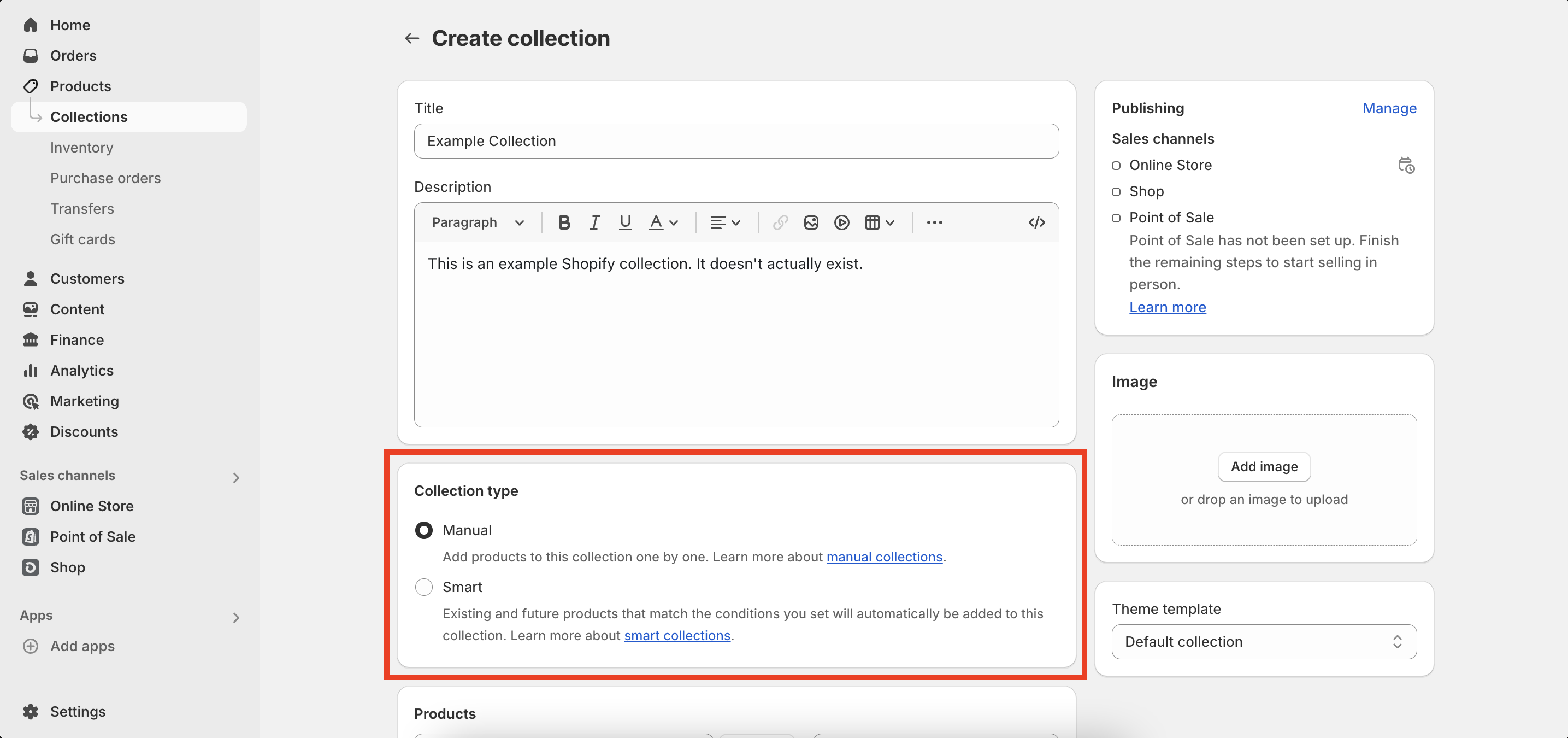Click the Online Store storefront icon
1568x738 pixels.
point(31,506)
